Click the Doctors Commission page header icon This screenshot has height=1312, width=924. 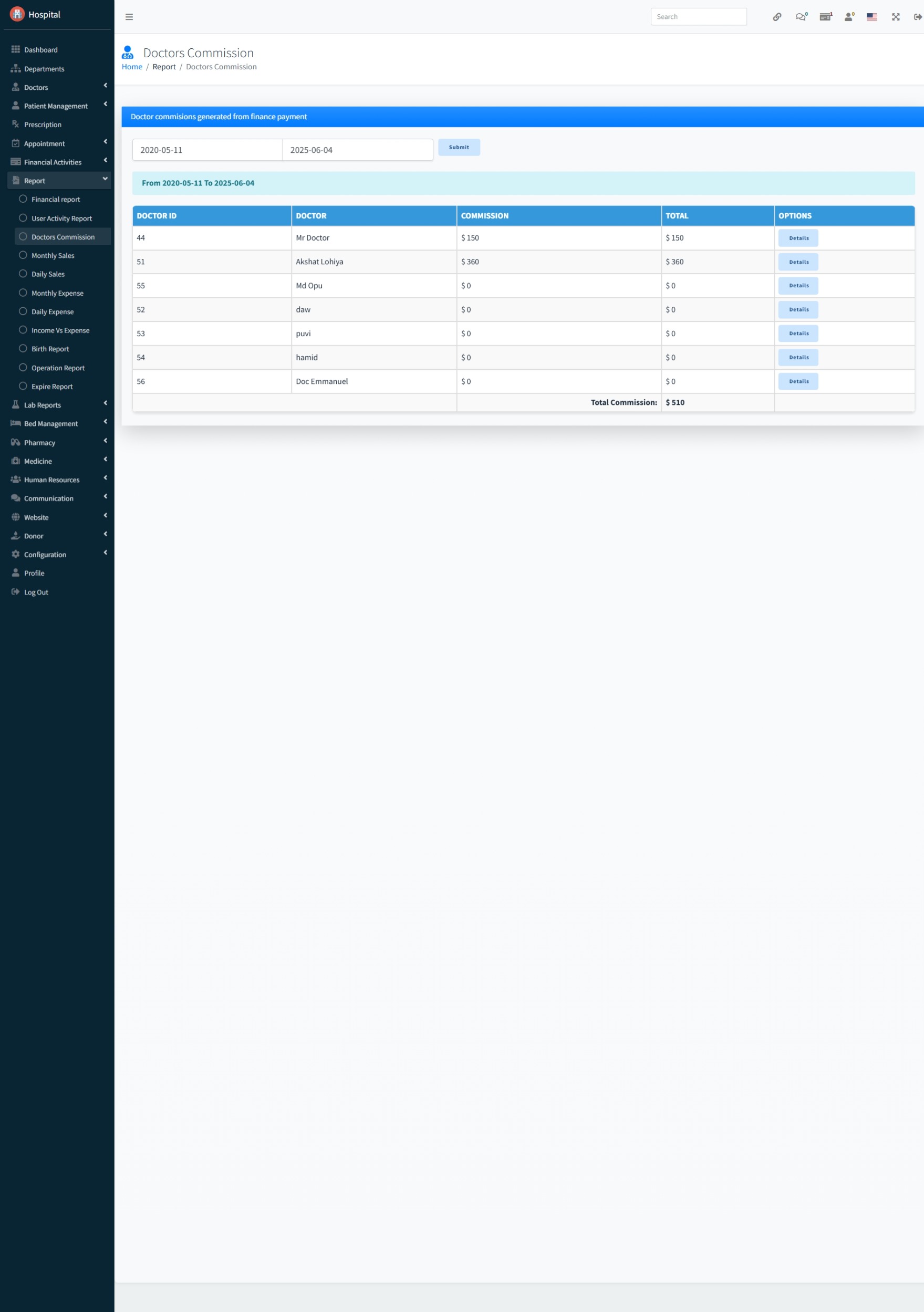point(128,53)
